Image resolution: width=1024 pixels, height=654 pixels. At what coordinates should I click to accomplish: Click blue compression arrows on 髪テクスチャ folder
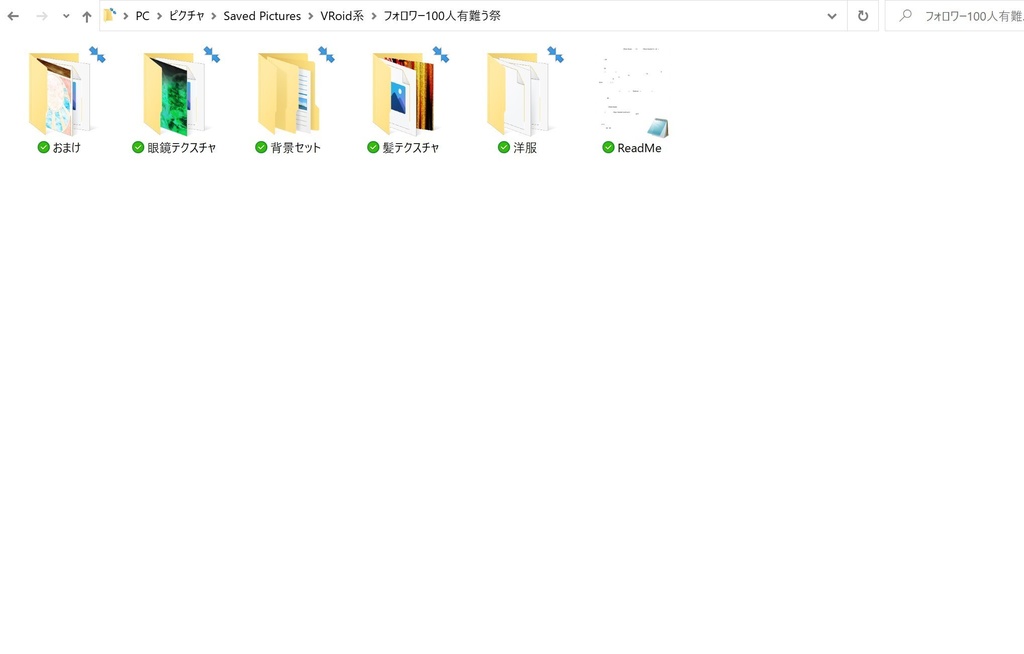point(441,54)
